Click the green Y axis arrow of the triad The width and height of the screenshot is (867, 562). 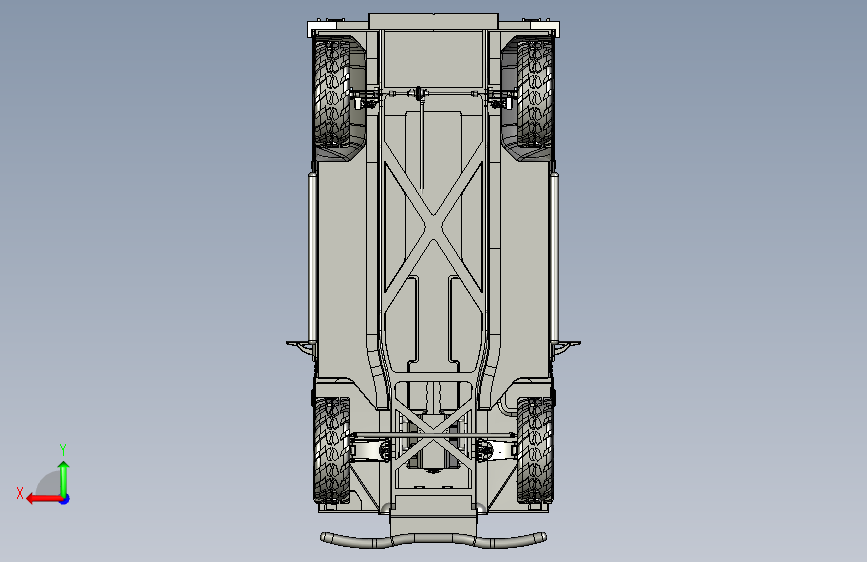pyautogui.click(x=64, y=479)
